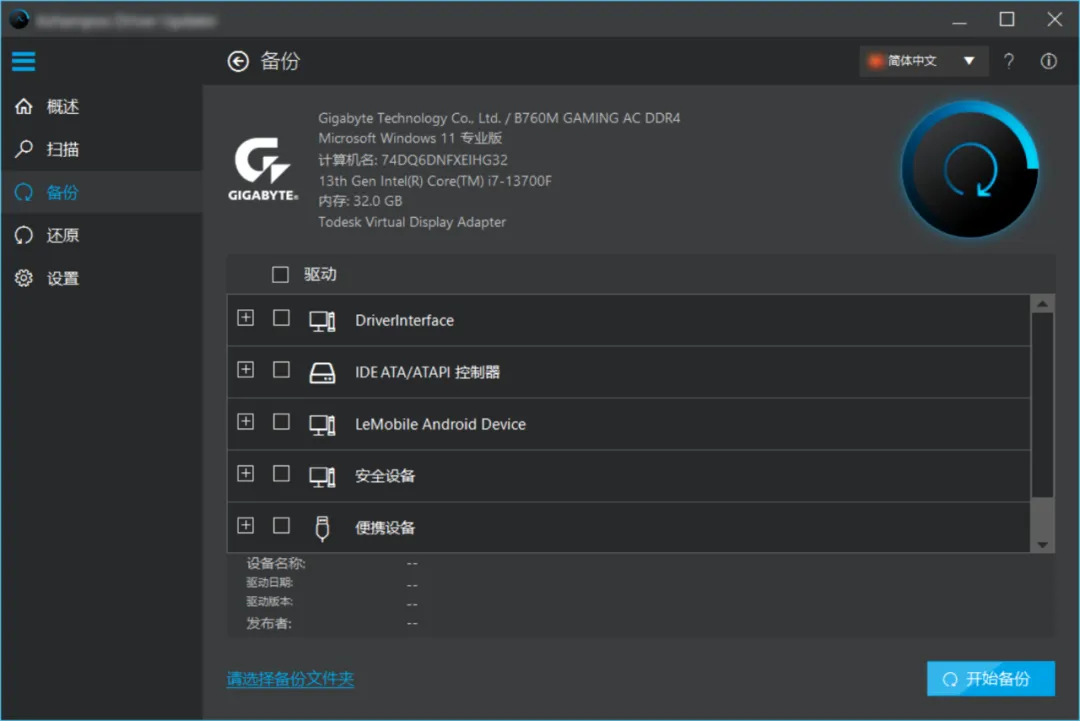This screenshot has width=1080, height=721.
Task: Open the info circle icon
Action: click(1048, 61)
